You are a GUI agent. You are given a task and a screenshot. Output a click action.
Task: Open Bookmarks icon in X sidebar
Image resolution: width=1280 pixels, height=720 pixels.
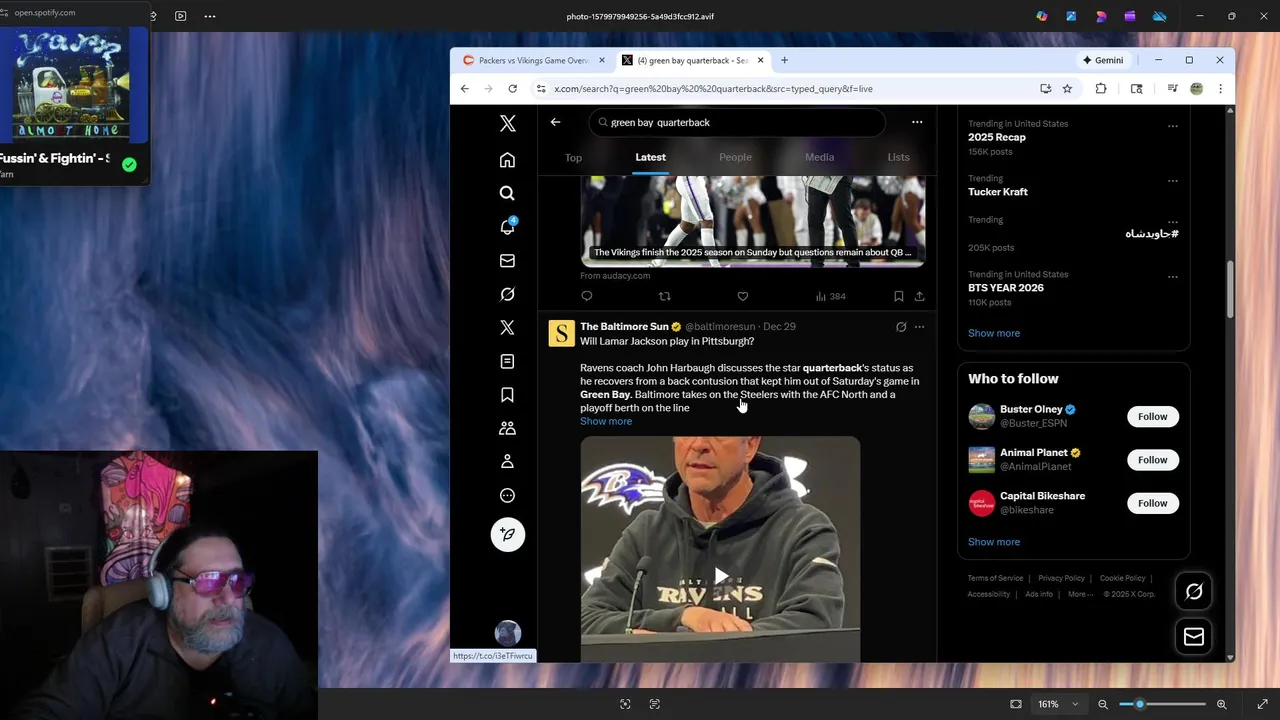[x=507, y=395]
